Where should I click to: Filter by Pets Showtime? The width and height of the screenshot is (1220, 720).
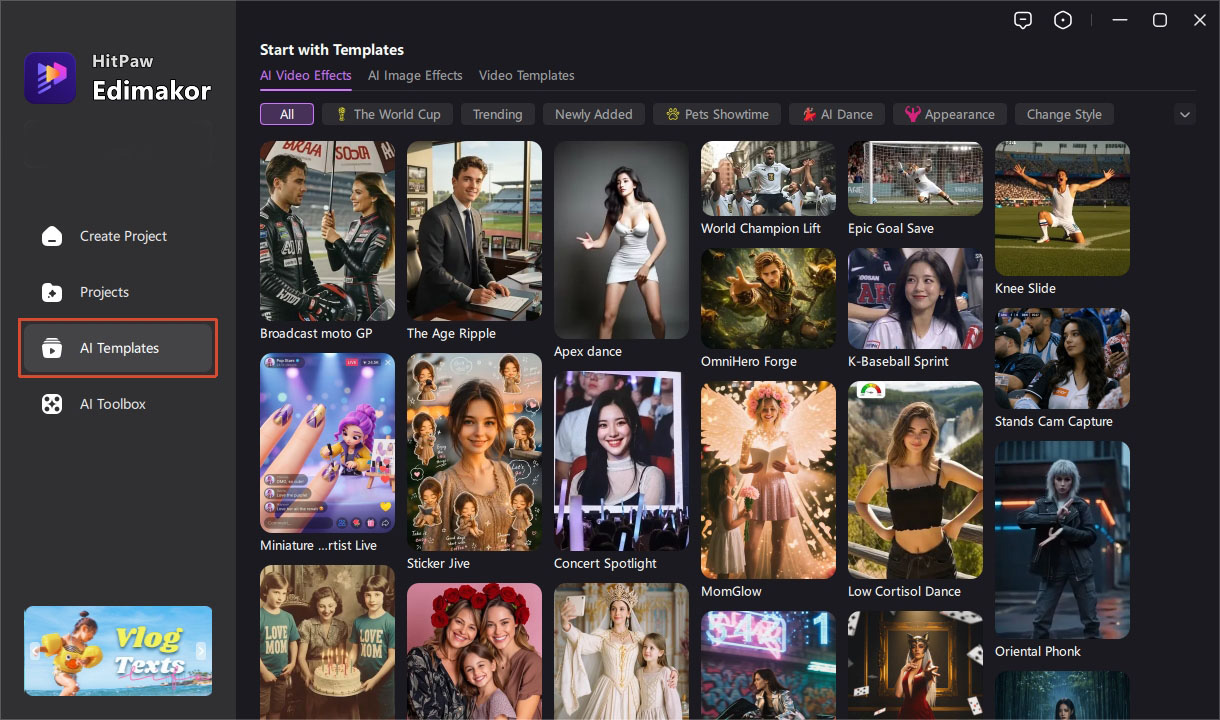point(717,114)
